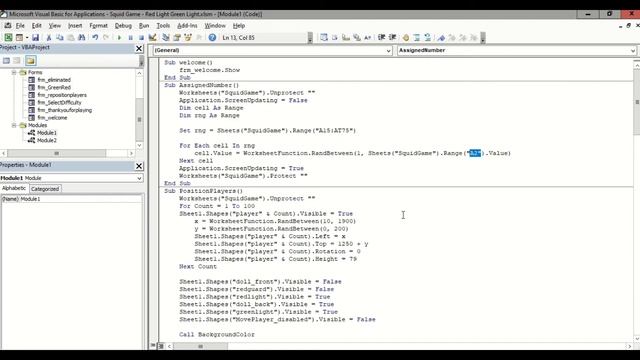Click the code window horizontal scrollbar thumb
Viewport: 640px width, 360px height.
click(200, 346)
